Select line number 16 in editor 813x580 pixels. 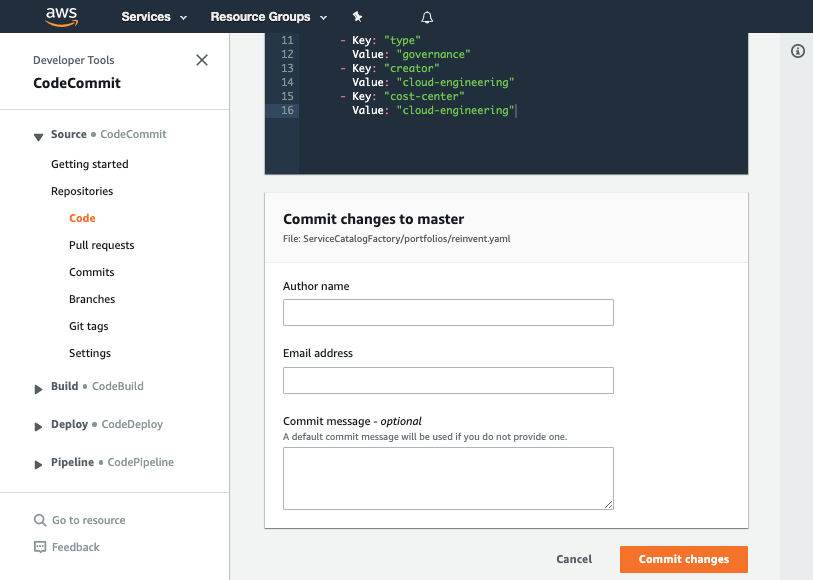[x=287, y=110]
